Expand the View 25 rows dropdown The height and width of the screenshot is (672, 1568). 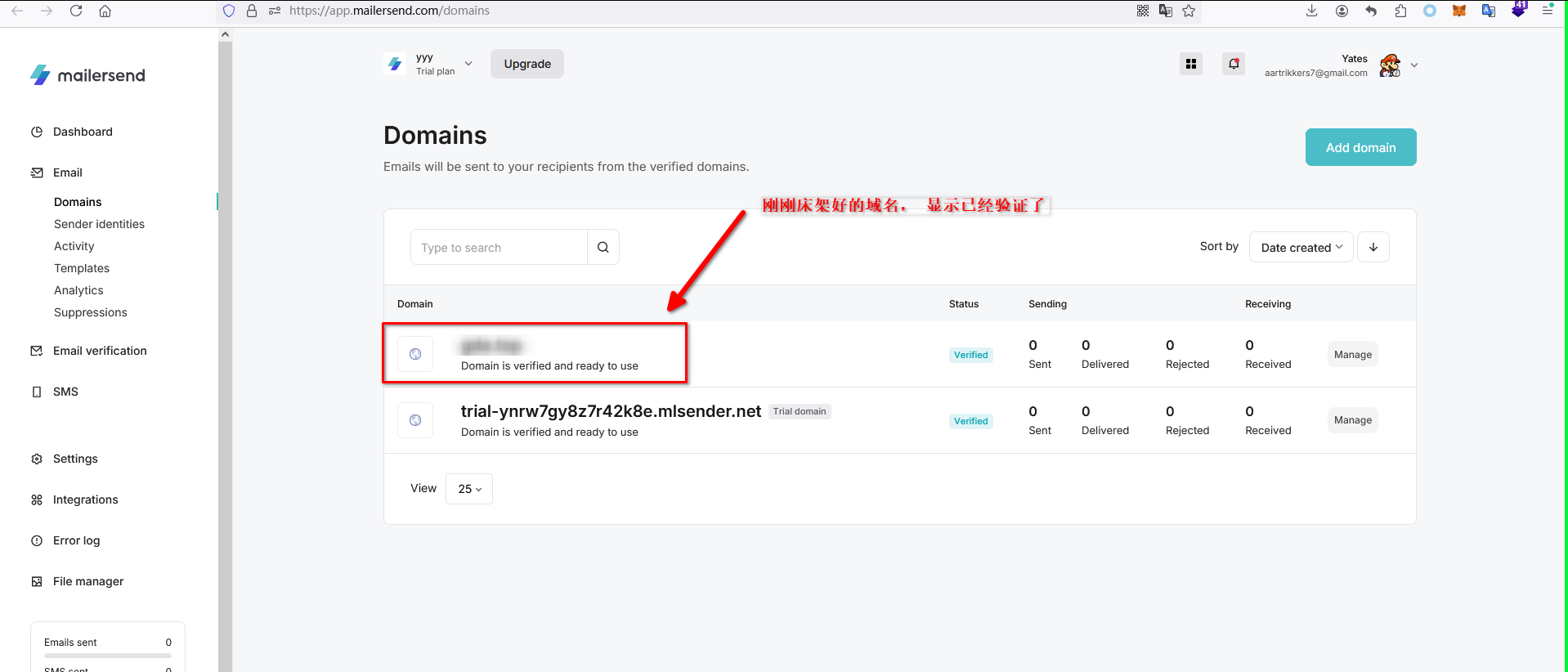(469, 489)
